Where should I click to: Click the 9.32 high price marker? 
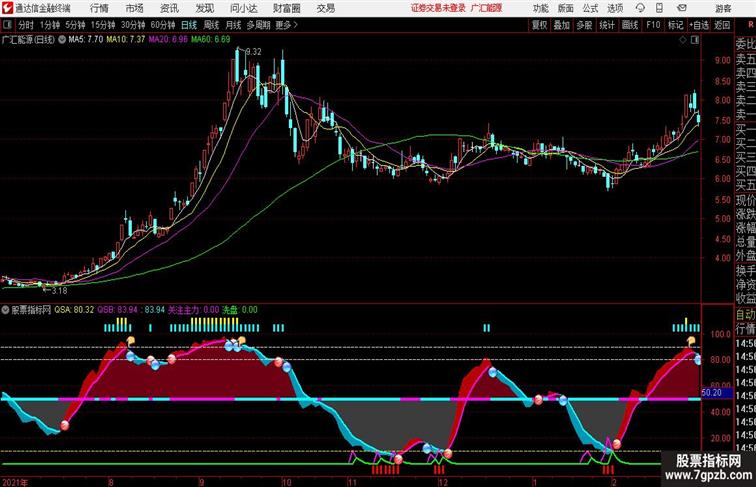pyautogui.click(x=254, y=52)
